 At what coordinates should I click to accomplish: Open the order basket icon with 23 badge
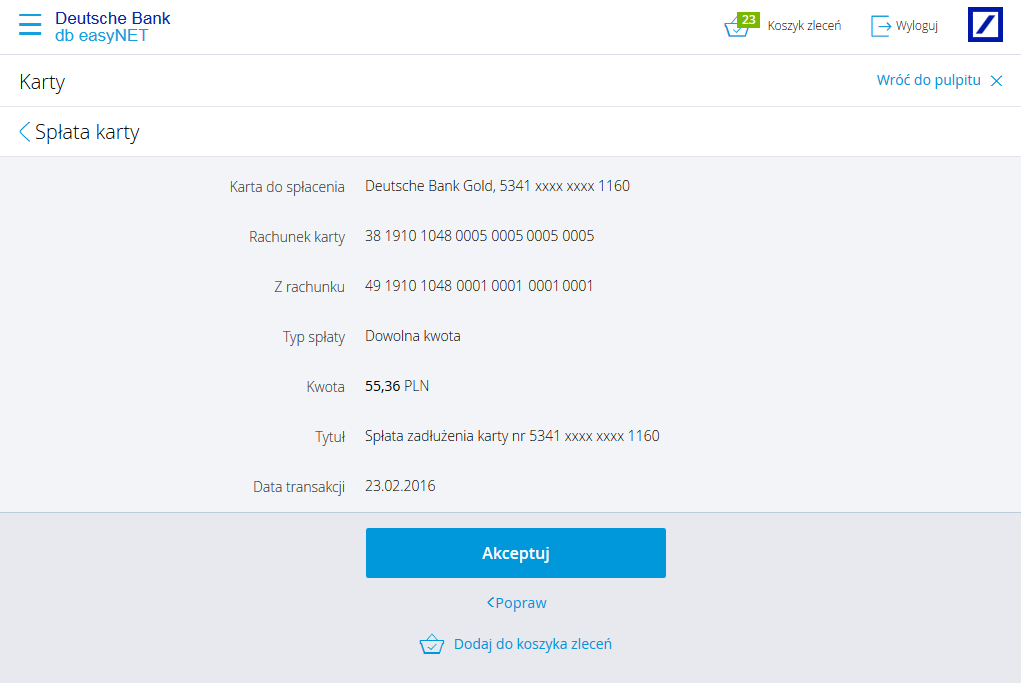pos(741,25)
